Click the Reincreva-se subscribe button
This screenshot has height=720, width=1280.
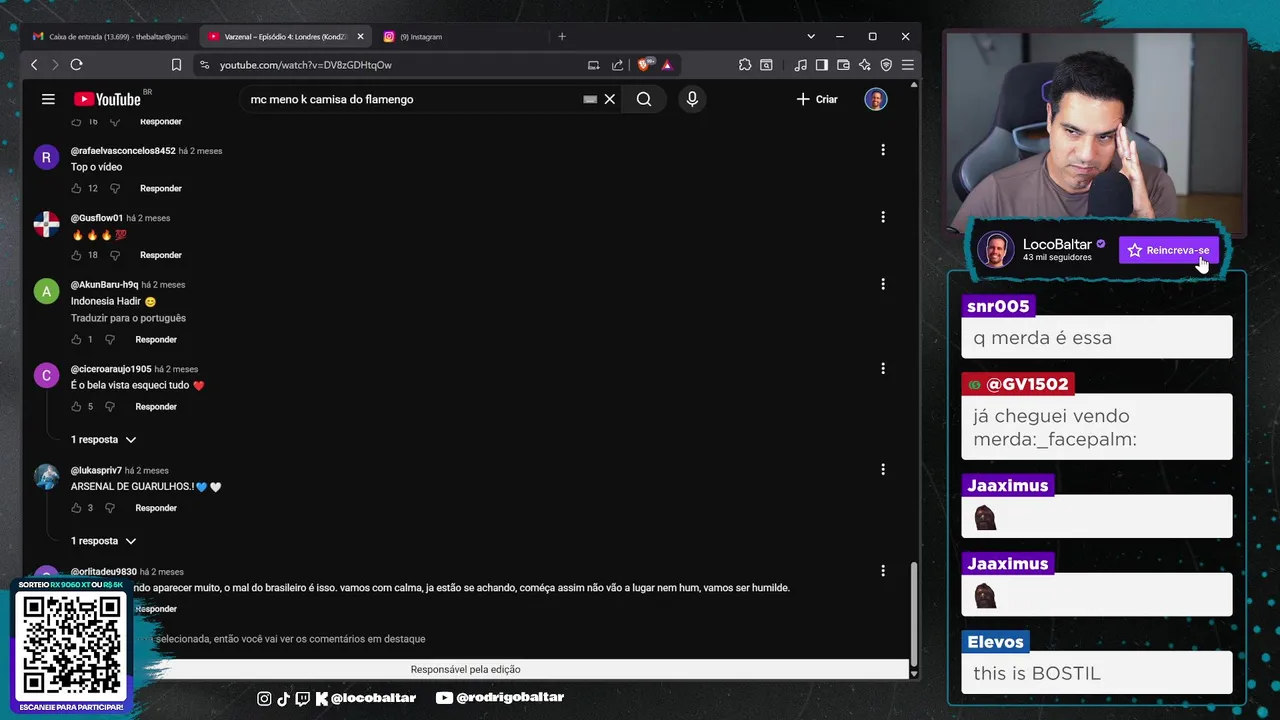1169,250
